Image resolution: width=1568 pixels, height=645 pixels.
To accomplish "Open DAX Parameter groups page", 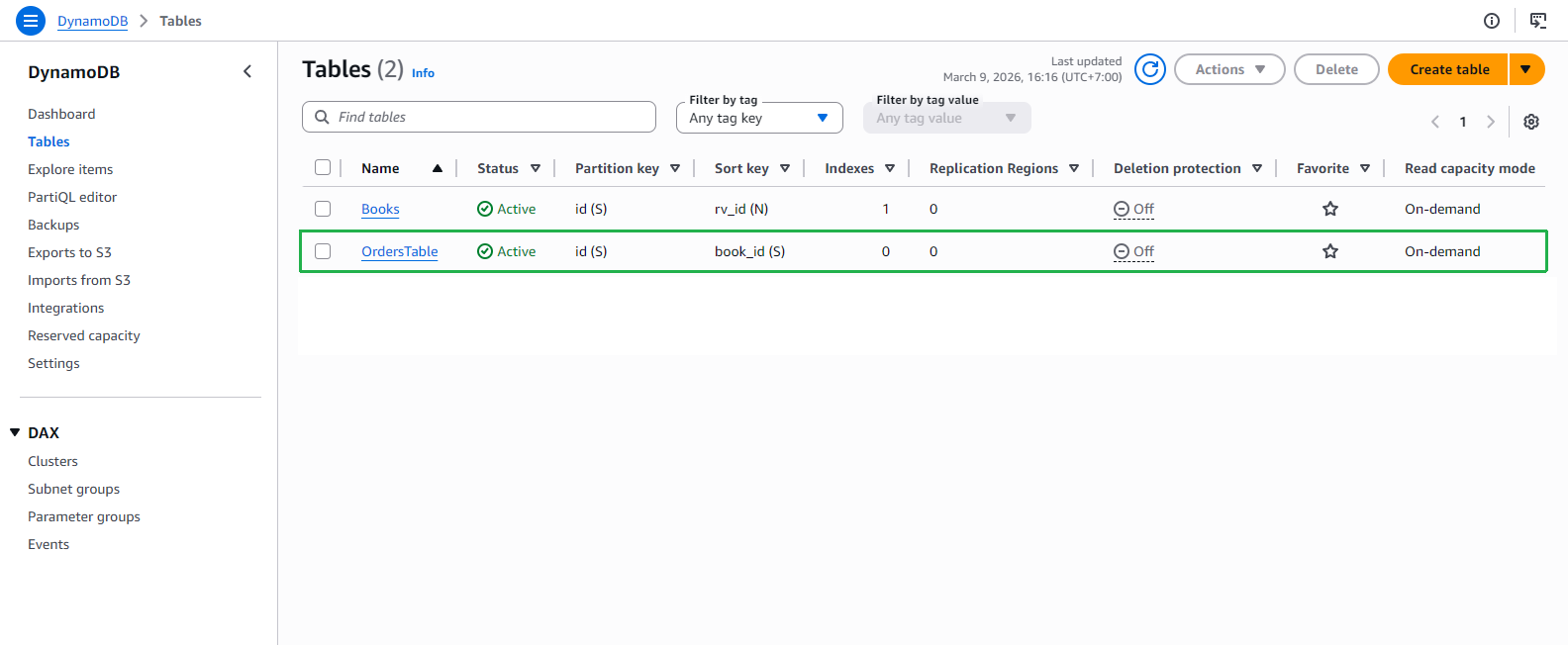I will (x=84, y=516).
